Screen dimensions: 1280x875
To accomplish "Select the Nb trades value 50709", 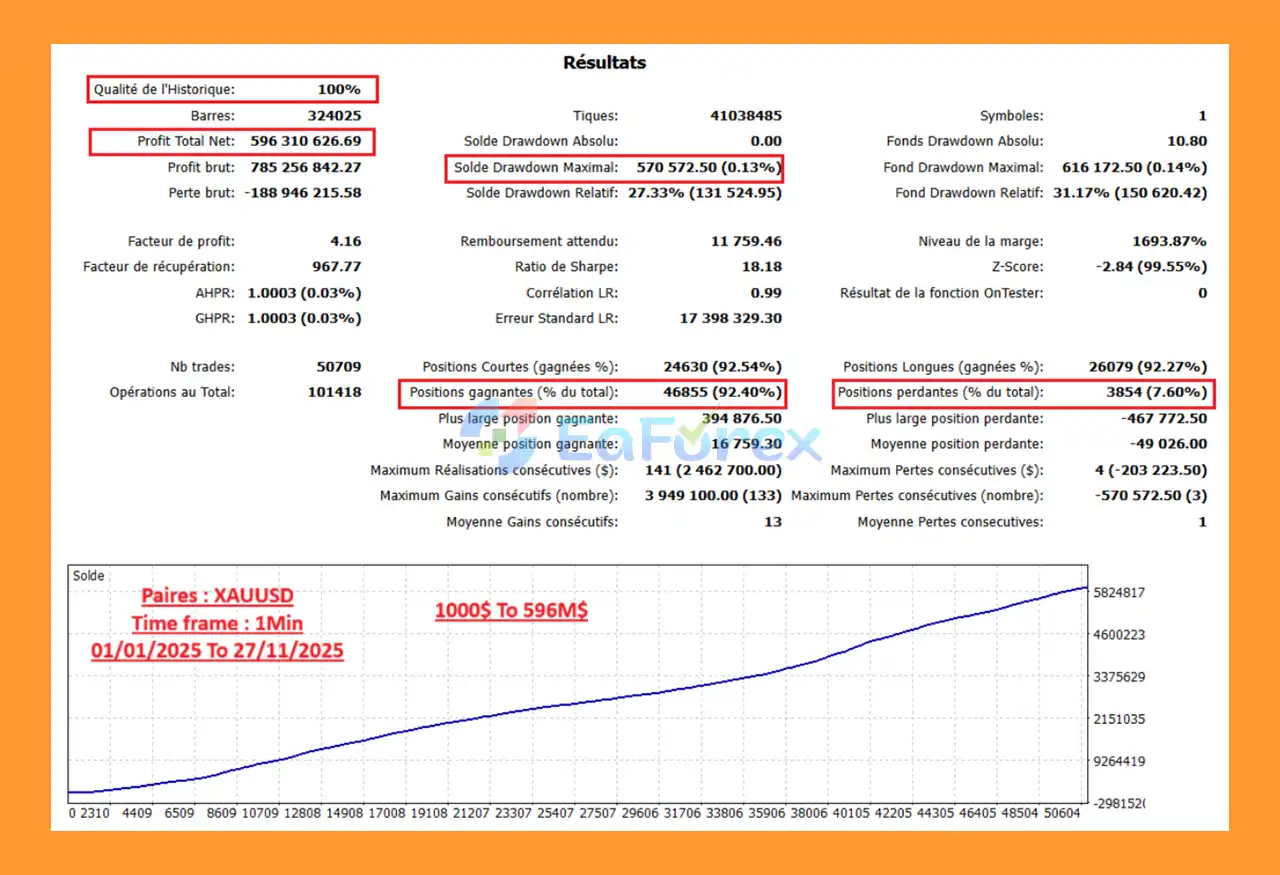I will [x=339, y=367].
